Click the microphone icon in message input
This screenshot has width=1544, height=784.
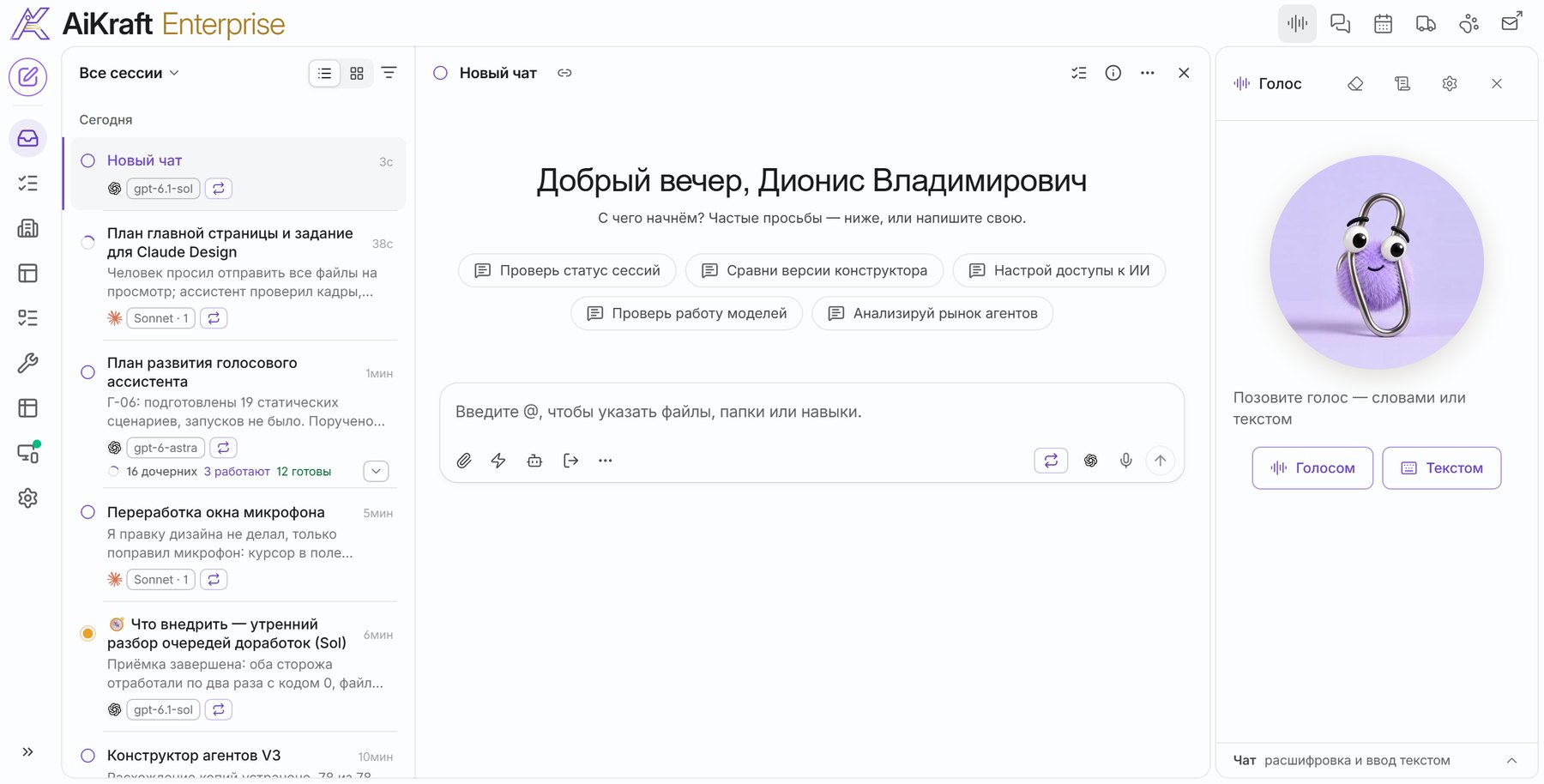tap(1126, 461)
